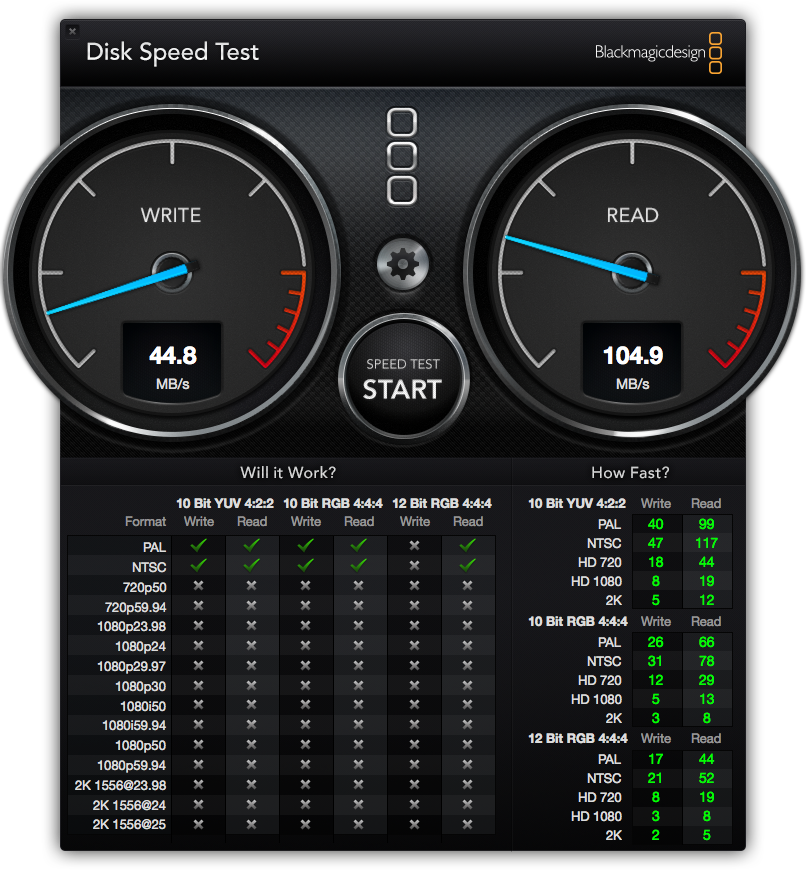Click NTSC 10 Bit RGB Read checkmark

coord(359,565)
